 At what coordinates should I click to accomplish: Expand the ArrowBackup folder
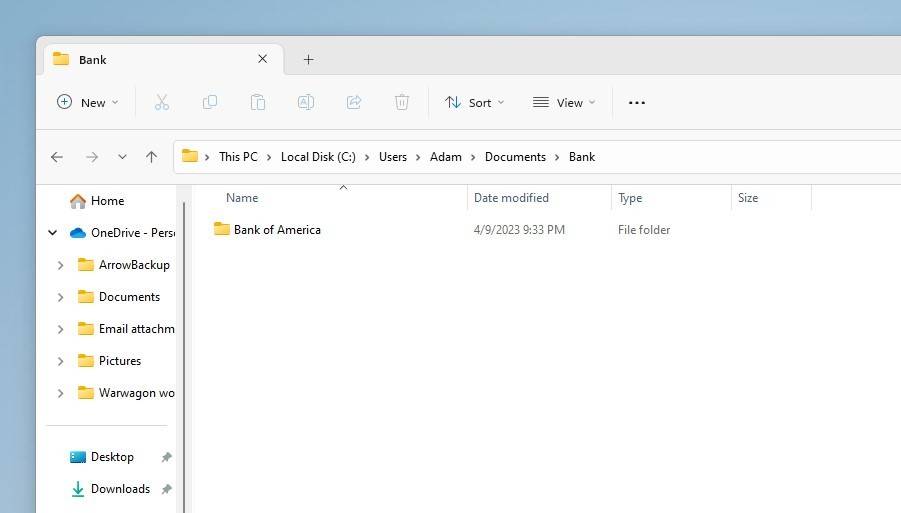coord(60,265)
